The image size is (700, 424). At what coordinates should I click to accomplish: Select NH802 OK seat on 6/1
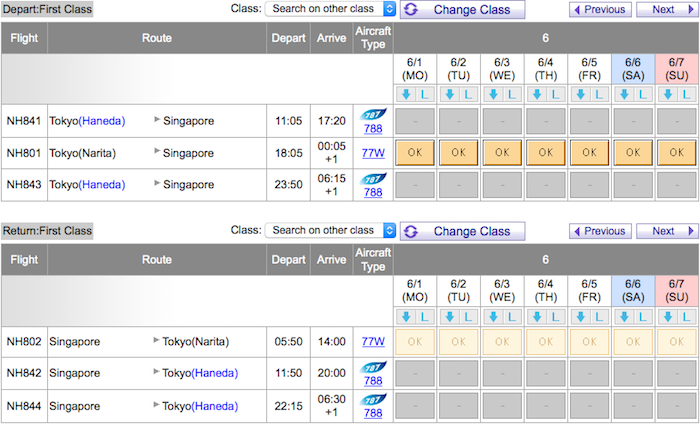415,342
